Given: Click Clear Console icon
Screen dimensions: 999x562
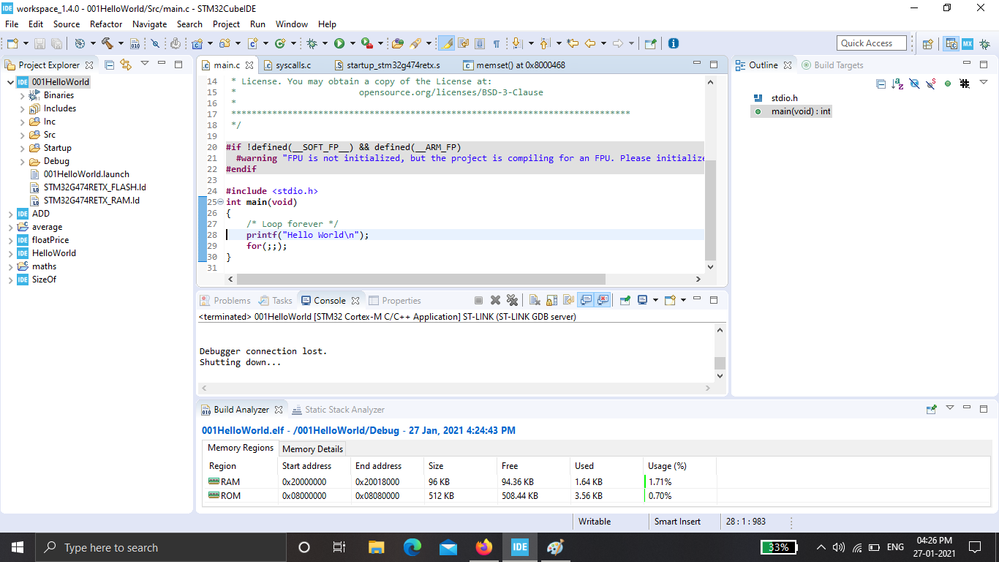Looking at the screenshot, I should (535, 300).
